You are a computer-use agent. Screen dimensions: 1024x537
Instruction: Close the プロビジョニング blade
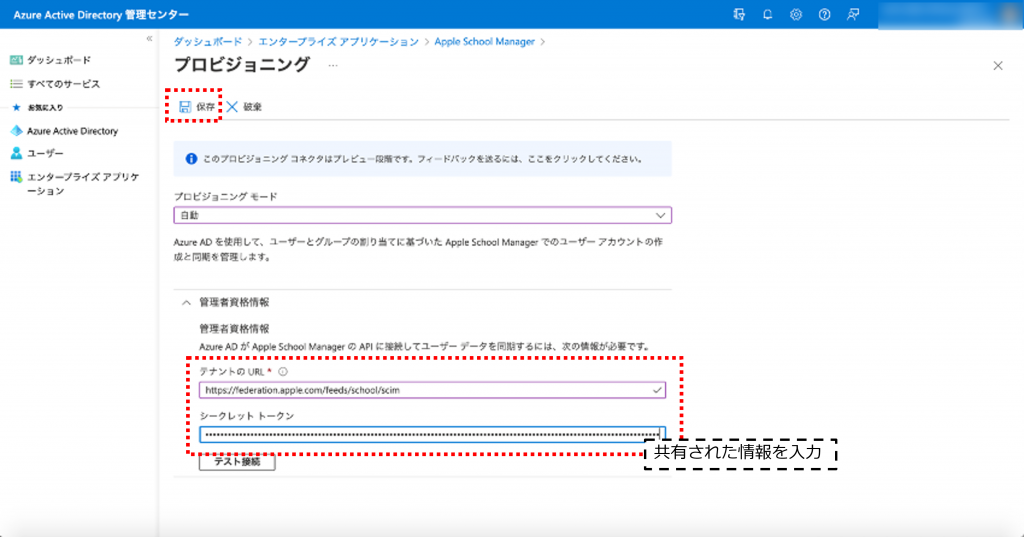(998, 65)
